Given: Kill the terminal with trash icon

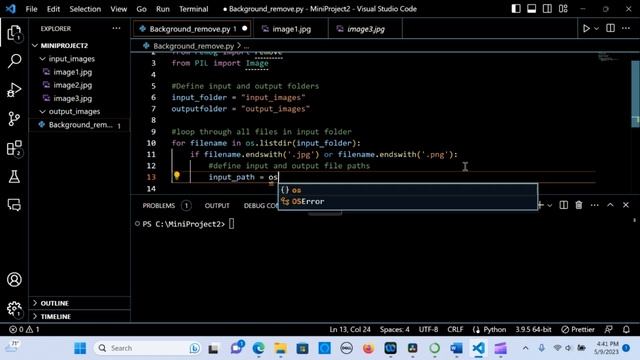Looking at the screenshot, I should [x=579, y=205].
